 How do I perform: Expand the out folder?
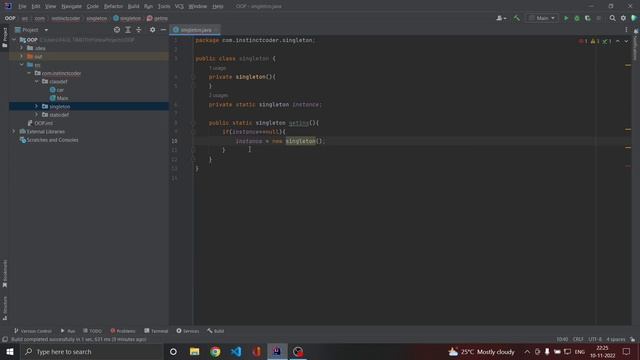click(x=22, y=56)
